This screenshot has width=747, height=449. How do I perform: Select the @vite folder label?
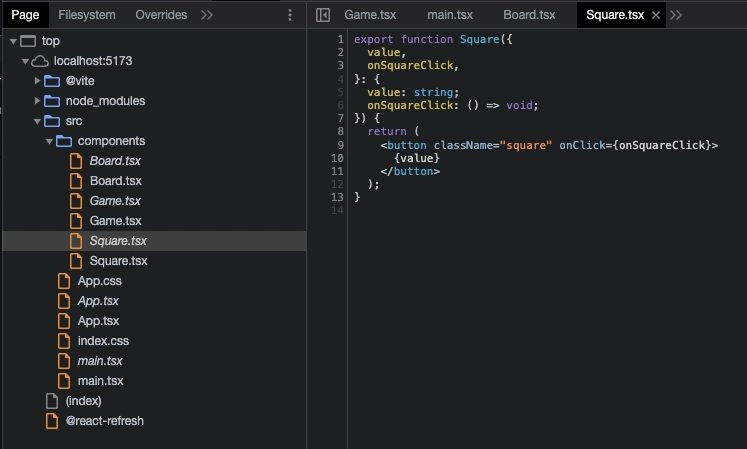pos(80,81)
